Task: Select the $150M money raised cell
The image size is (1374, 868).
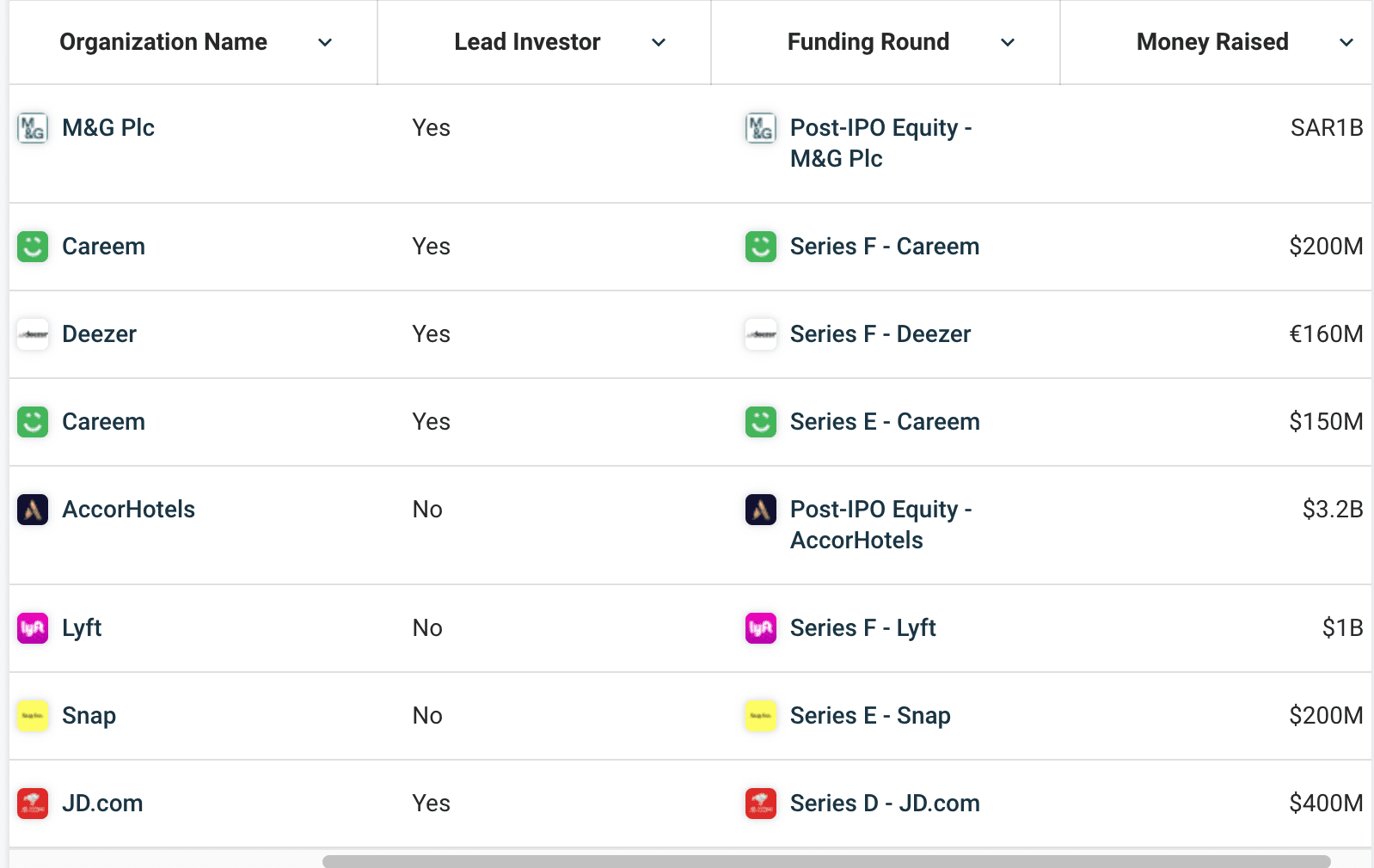Action: point(1326,422)
